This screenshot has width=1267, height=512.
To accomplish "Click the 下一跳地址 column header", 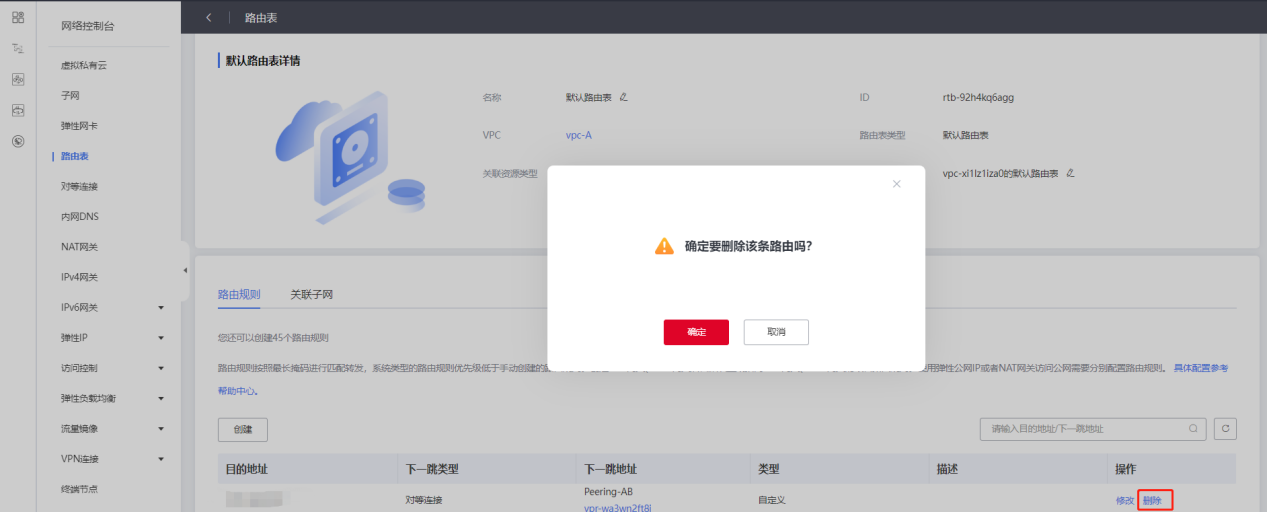I will tap(610, 469).
